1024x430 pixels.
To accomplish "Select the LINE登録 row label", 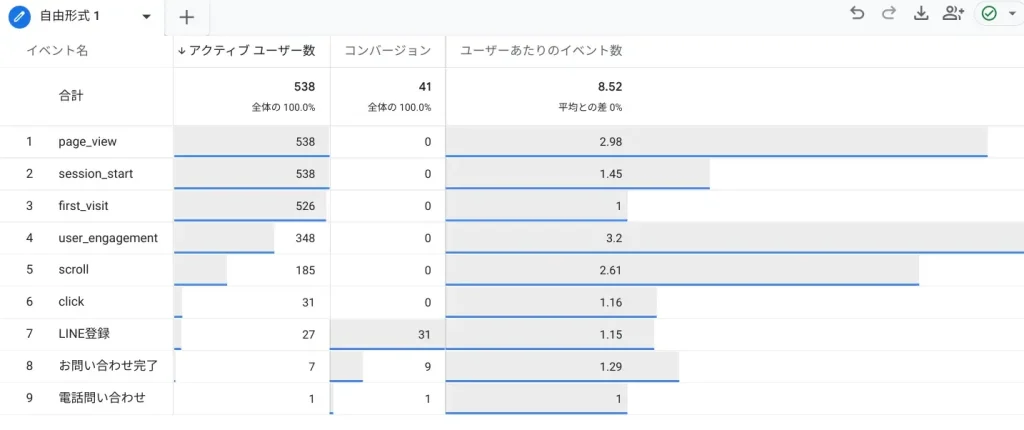I will [x=84, y=334].
